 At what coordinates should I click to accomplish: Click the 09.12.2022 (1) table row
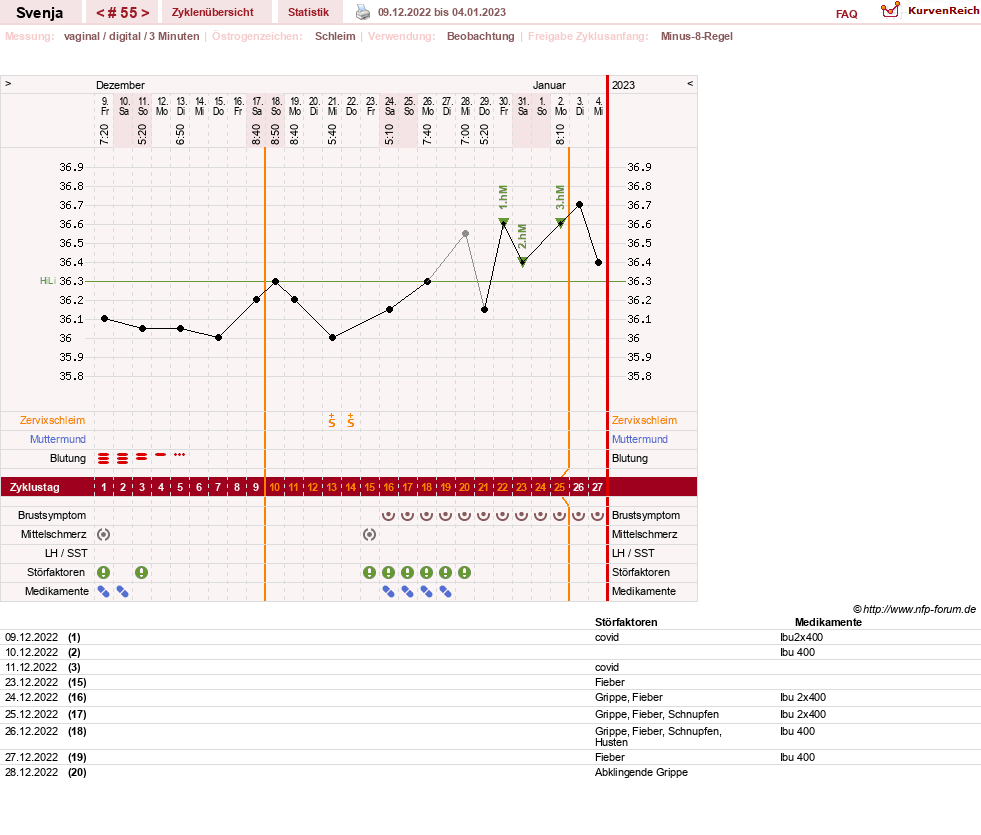[490, 637]
